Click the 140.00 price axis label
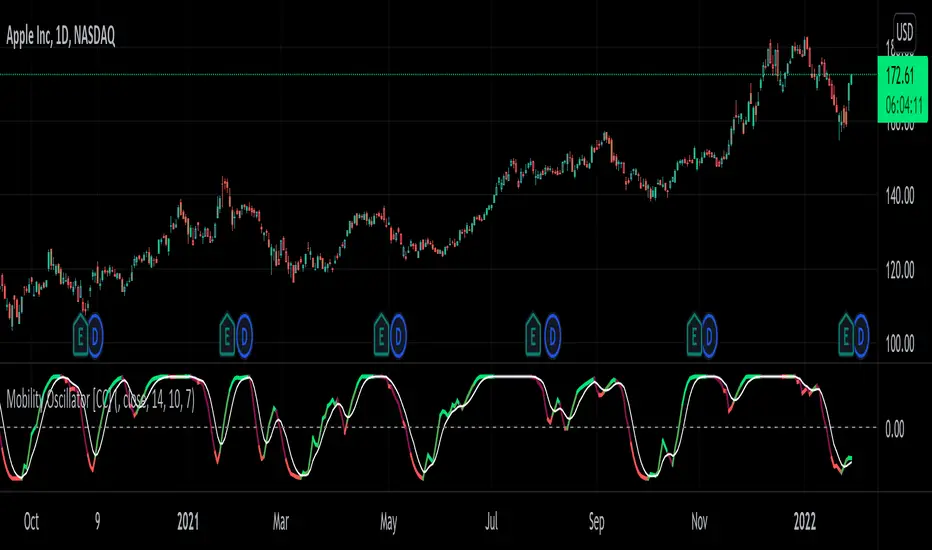Viewport: 932px width, 550px height. [x=900, y=196]
